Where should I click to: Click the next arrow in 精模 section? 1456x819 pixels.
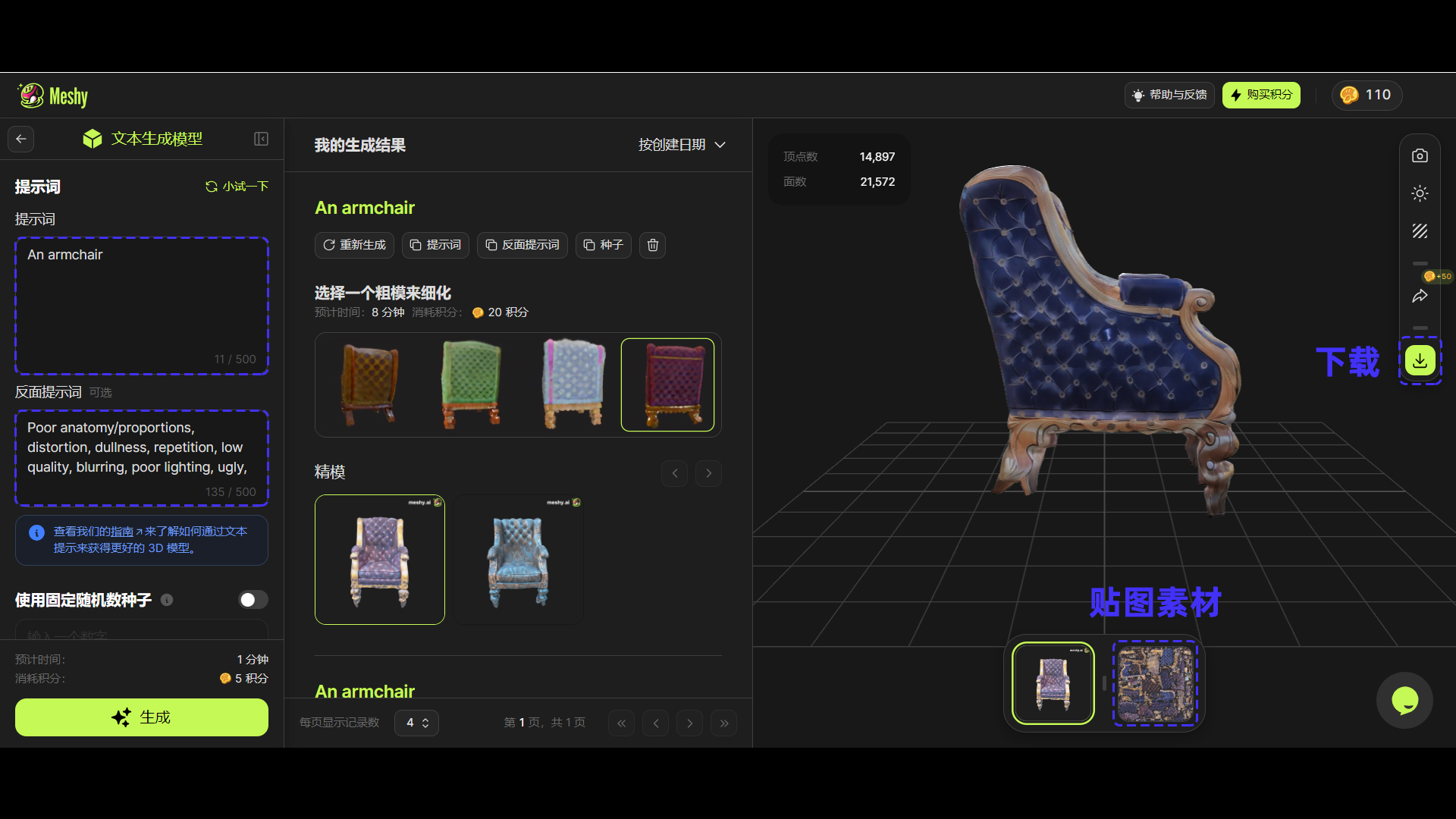pyautogui.click(x=708, y=472)
